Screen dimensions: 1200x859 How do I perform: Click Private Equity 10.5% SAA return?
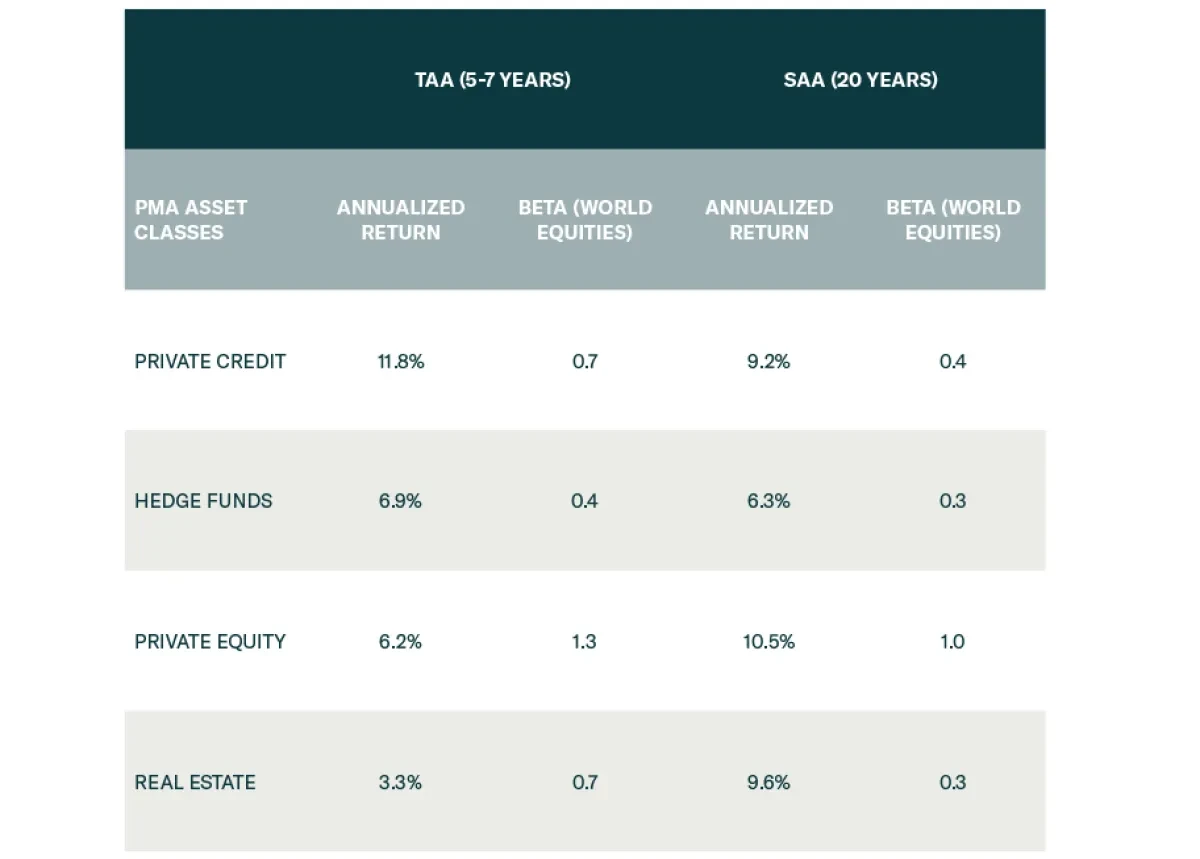768,642
